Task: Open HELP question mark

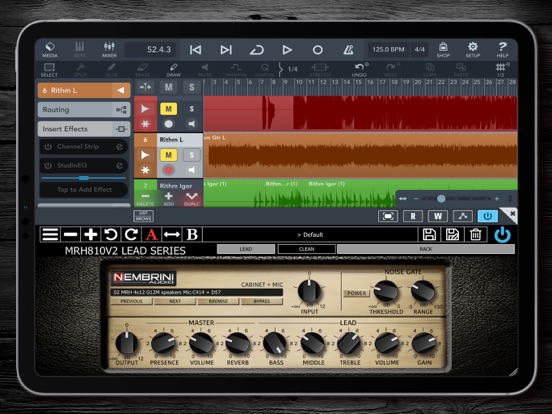Action: pyautogui.click(x=502, y=50)
